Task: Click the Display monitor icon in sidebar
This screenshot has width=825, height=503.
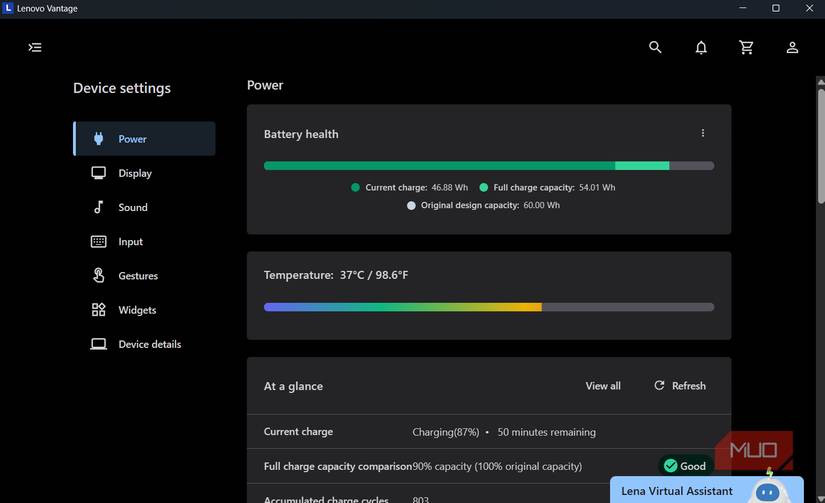Action: (98, 173)
